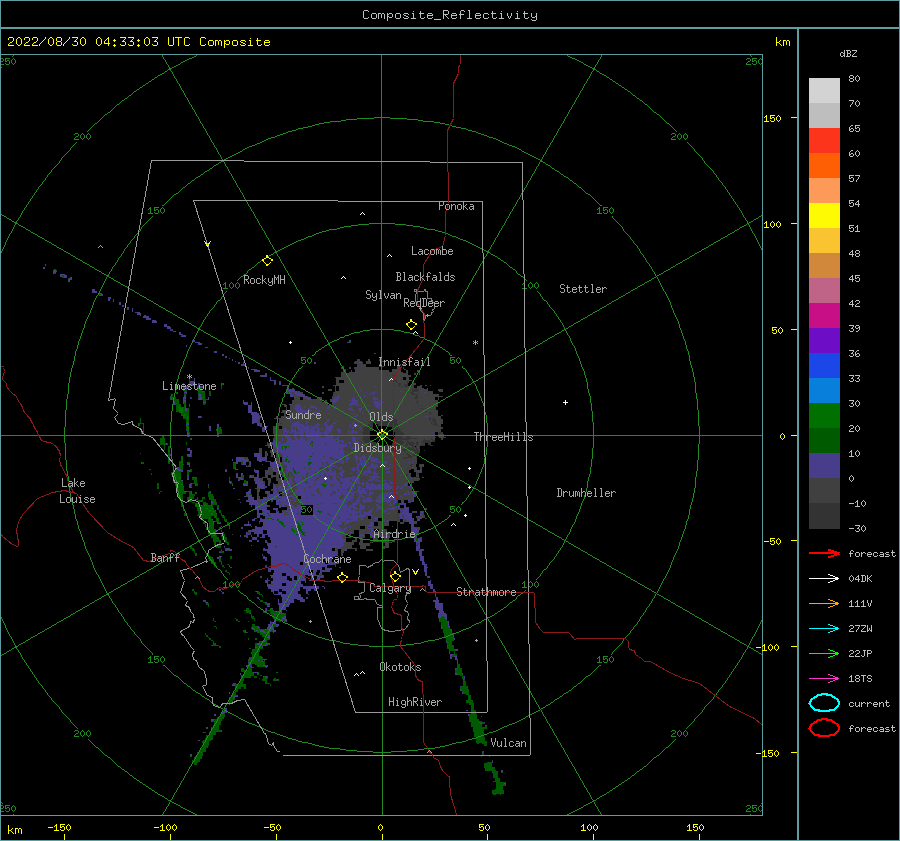This screenshot has height=841, width=900.
Task: Click the Calgary city label
Action: click(390, 588)
